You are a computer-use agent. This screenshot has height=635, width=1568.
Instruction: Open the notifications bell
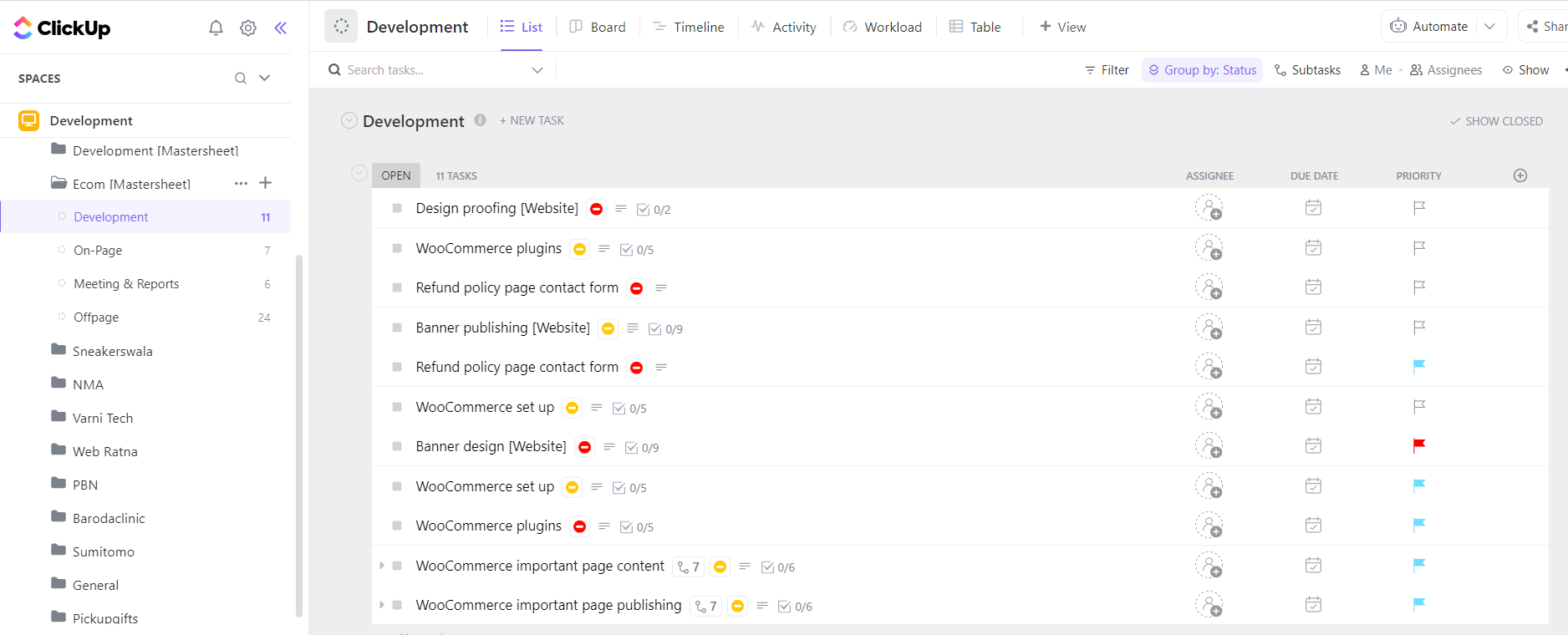click(x=216, y=28)
